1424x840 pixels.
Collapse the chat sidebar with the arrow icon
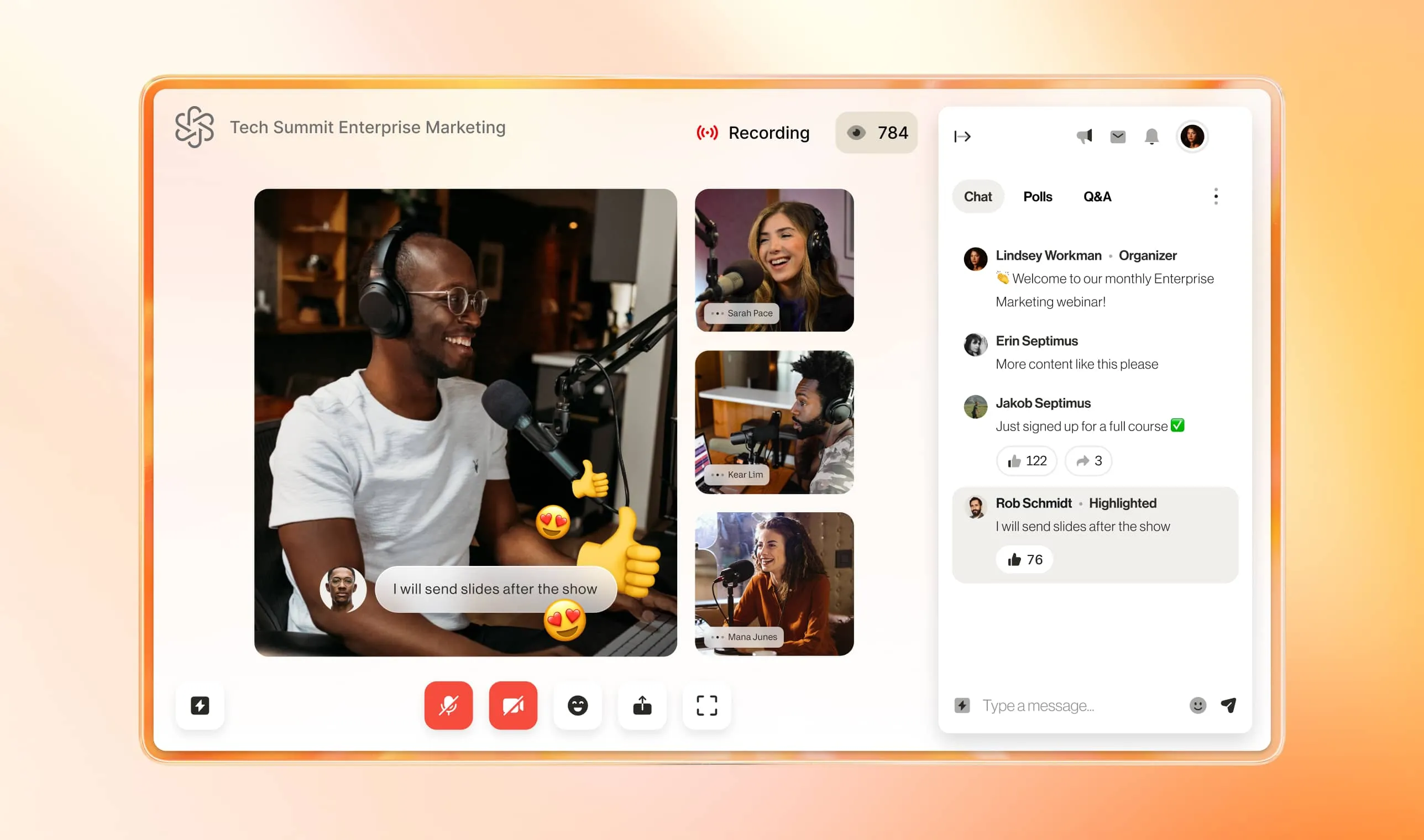tap(962, 136)
